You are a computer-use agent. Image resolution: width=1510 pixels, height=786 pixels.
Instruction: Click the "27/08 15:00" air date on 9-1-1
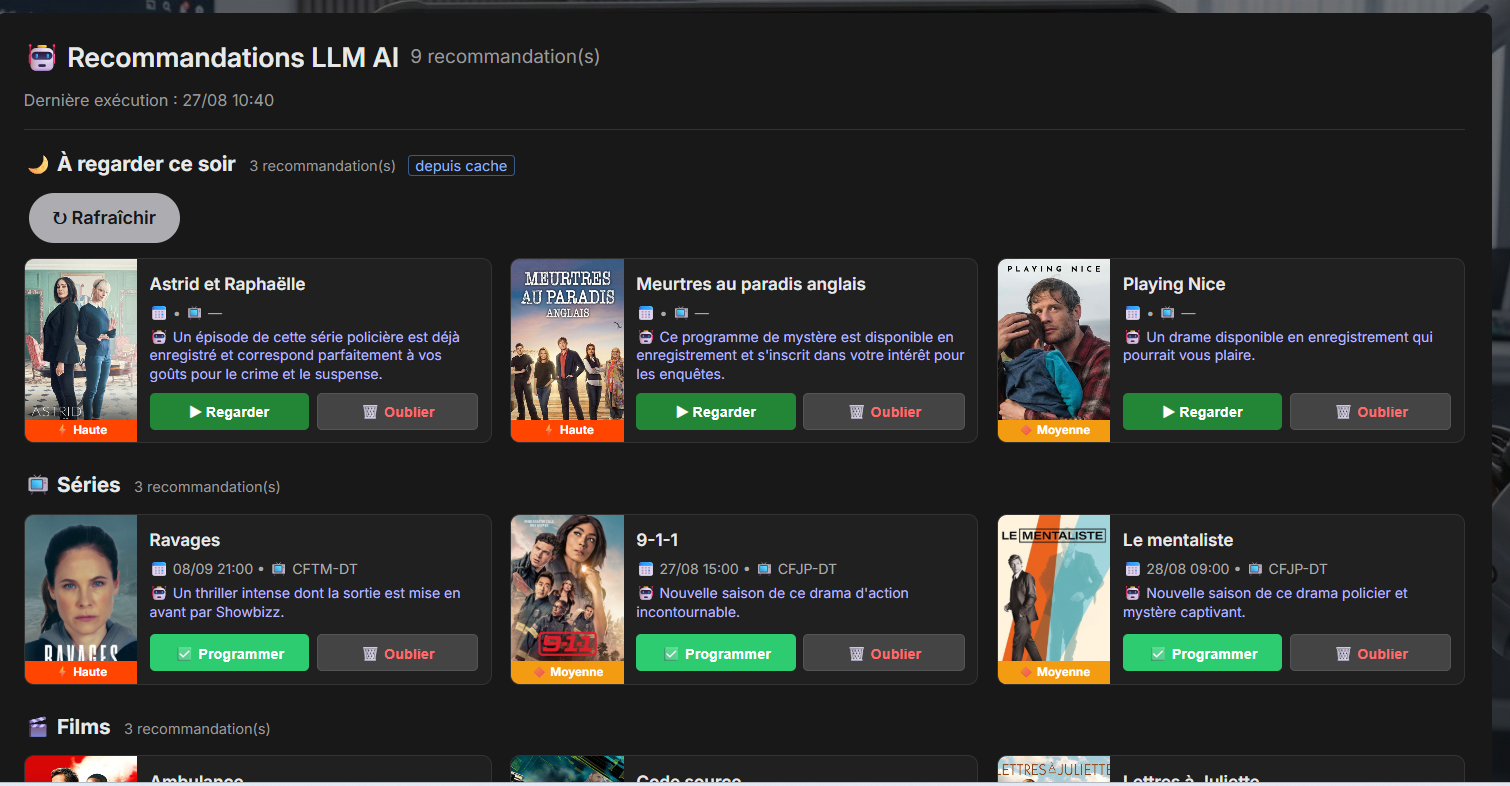(x=699, y=569)
